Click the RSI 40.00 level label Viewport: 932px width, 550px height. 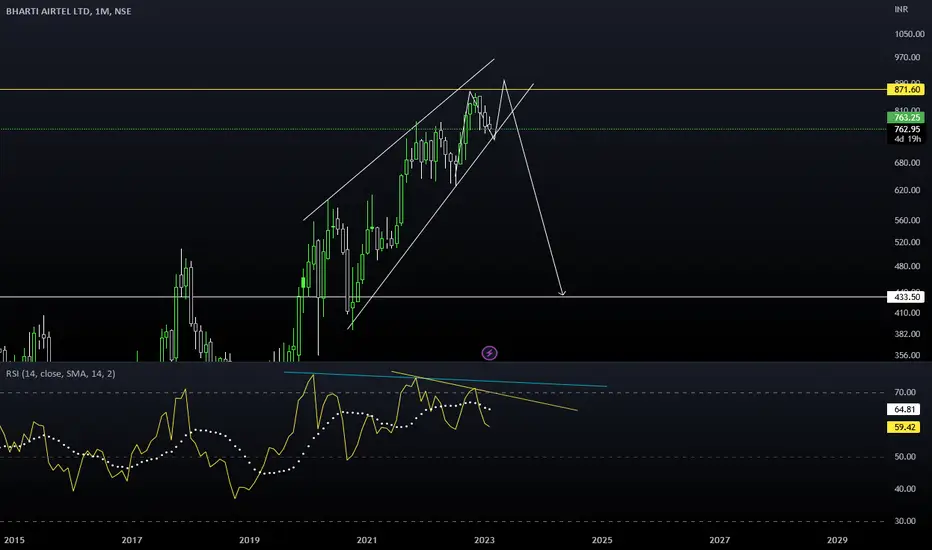click(905, 489)
